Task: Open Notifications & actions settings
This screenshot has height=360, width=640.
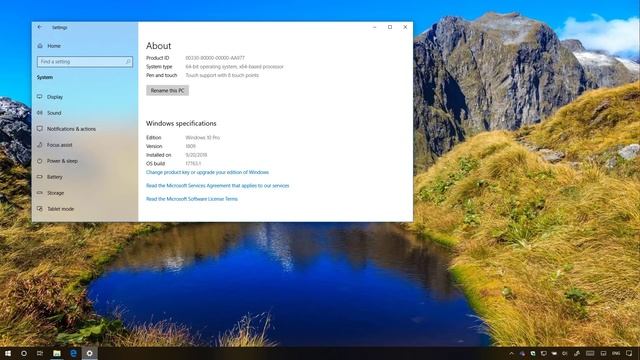Action: coord(67,129)
